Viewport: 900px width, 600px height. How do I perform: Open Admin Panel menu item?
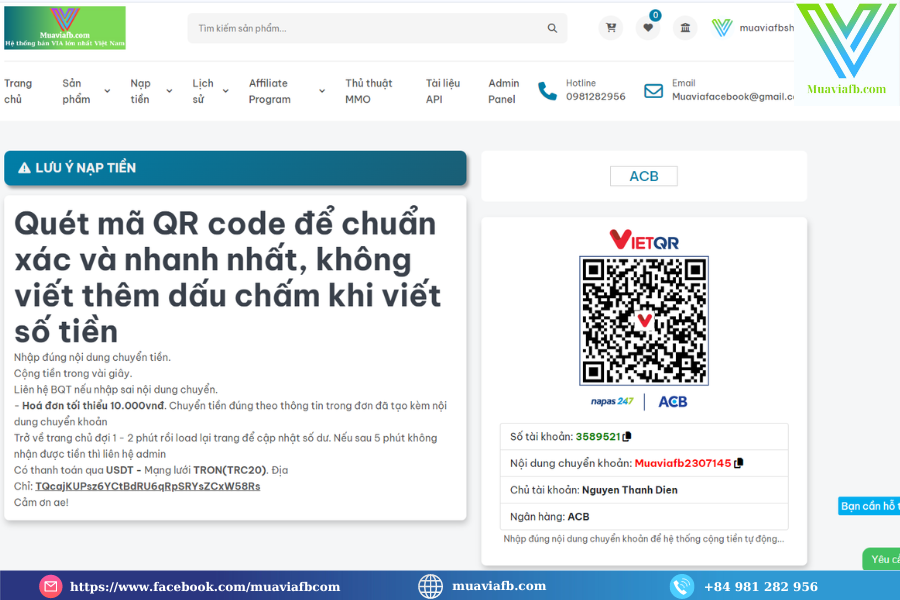click(503, 91)
